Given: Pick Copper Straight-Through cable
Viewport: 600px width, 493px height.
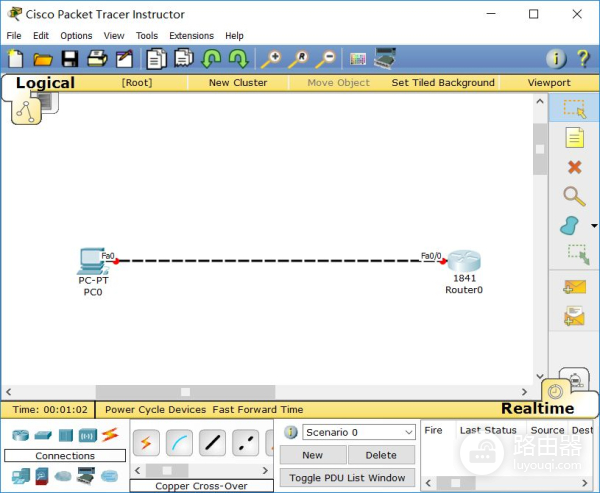Looking at the screenshot, I should click(x=212, y=443).
